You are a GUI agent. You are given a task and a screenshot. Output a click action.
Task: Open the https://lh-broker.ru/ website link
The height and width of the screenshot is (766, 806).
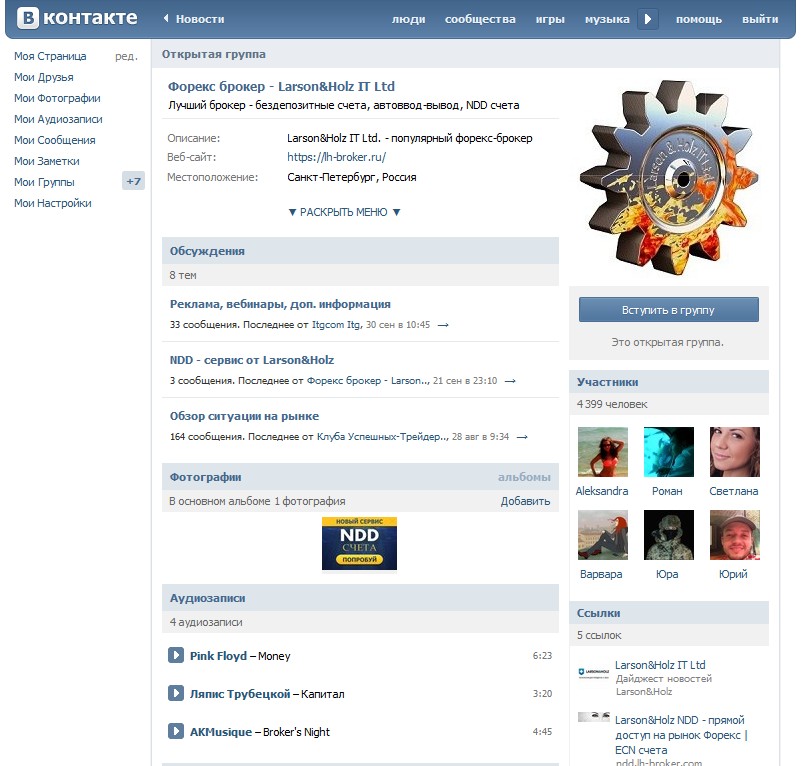pyautogui.click(x=337, y=157)
